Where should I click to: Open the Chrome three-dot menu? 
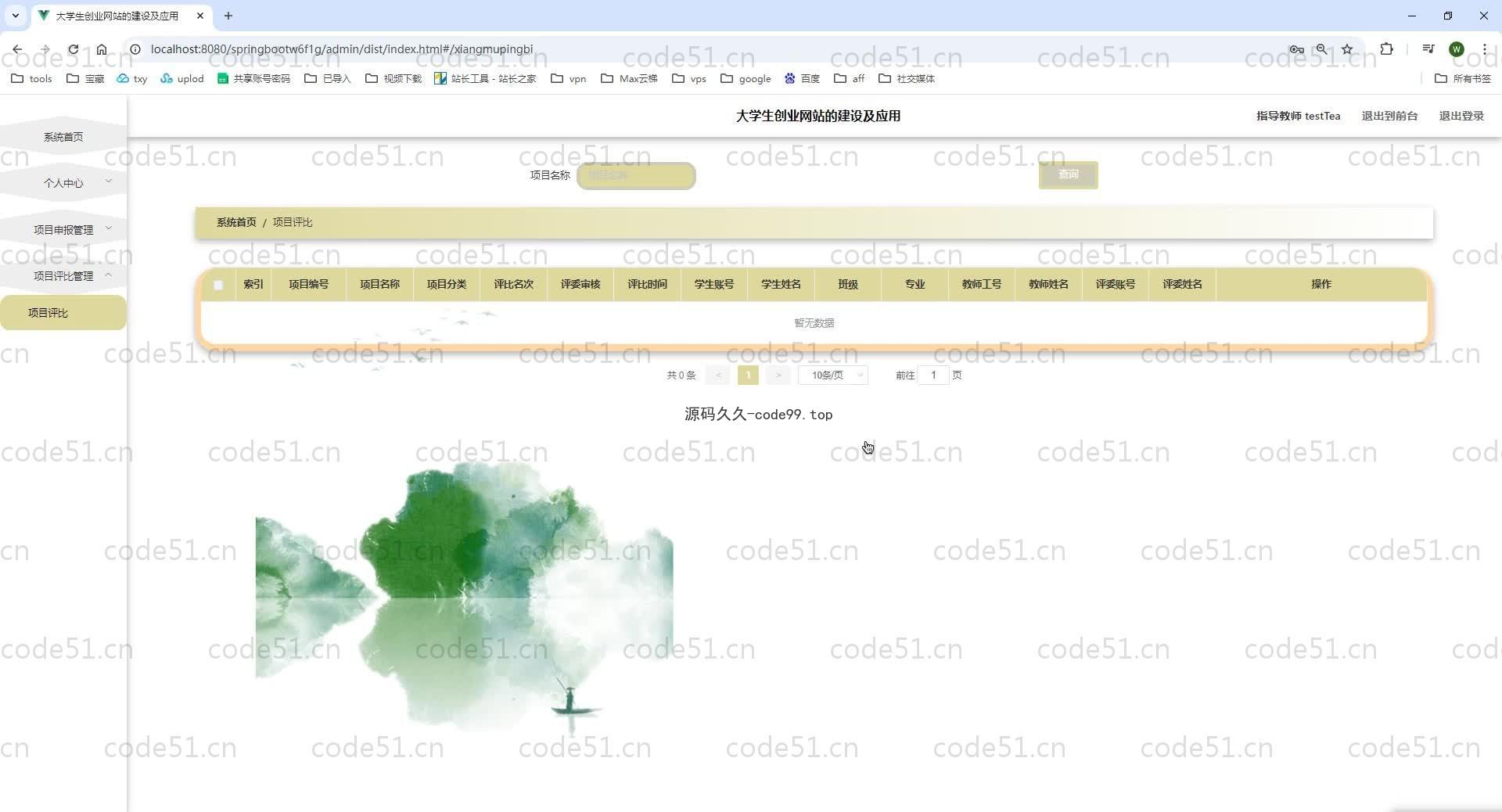[x=1485, y=49]
